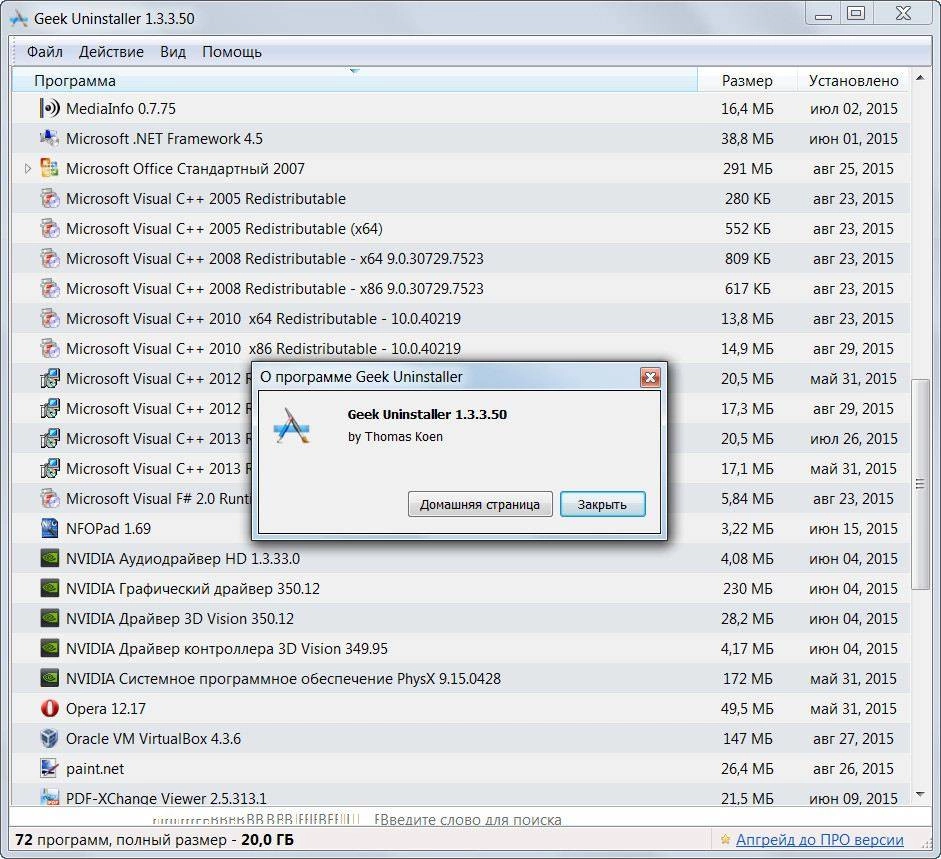Select Opera 12.17 entry
941x859 pixels.
[461, 709]
